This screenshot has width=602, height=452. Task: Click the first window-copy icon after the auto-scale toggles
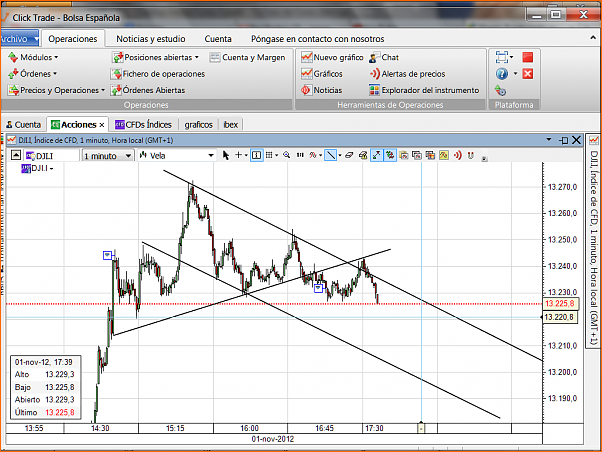(x=404, y=155)
